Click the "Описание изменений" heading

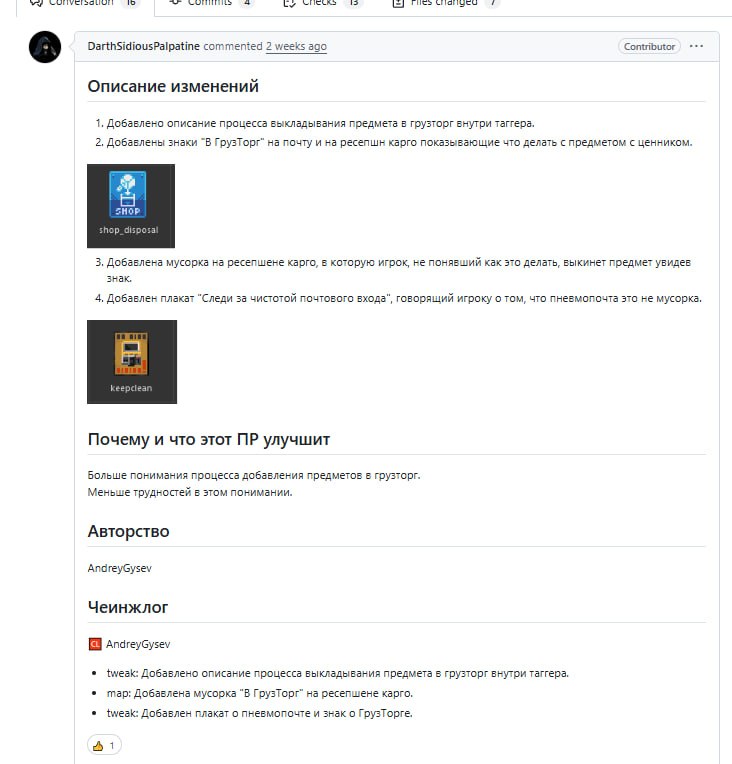point(173,87)
